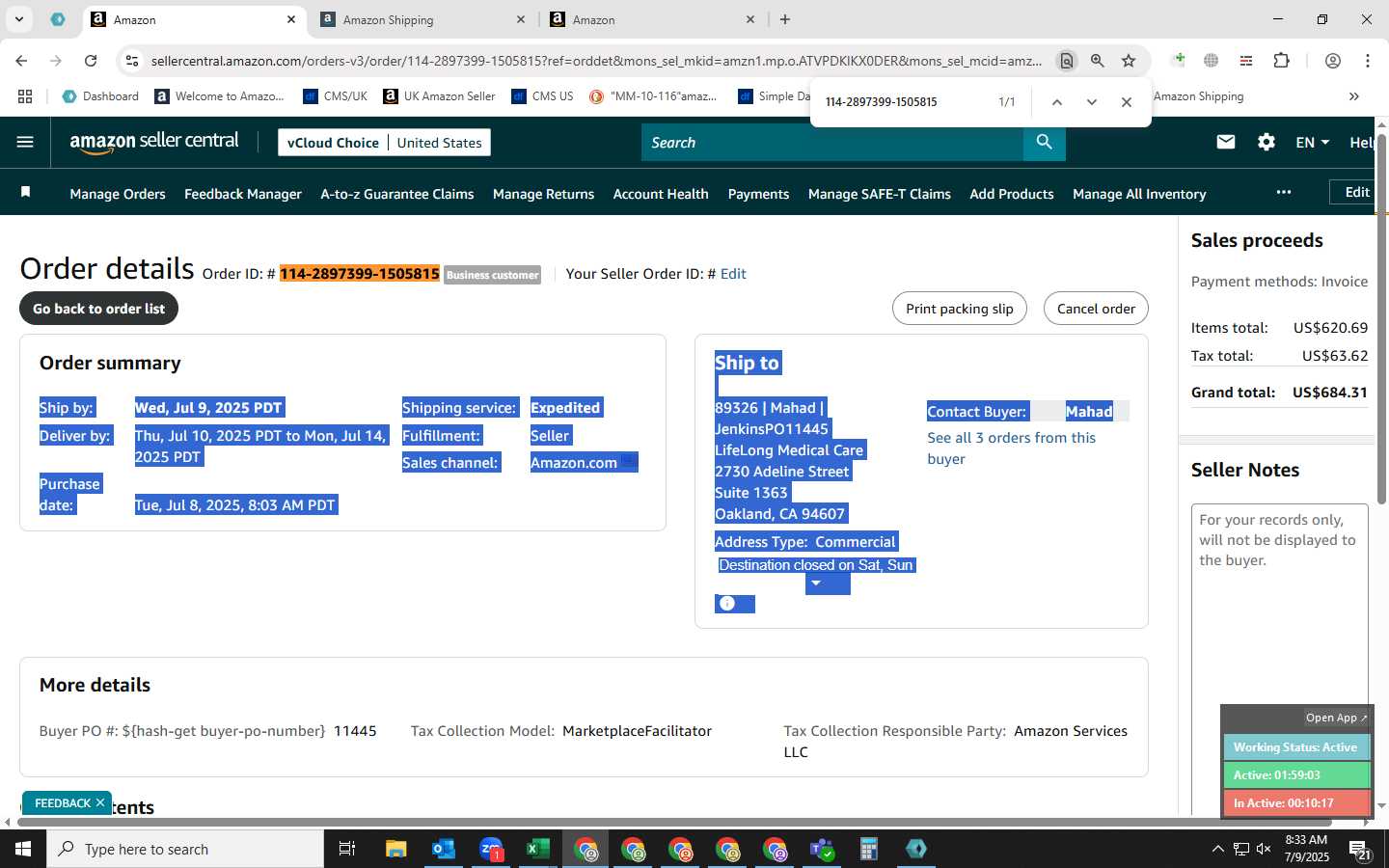
Task: Open a new browser tab
Action: tap(785, 19)
